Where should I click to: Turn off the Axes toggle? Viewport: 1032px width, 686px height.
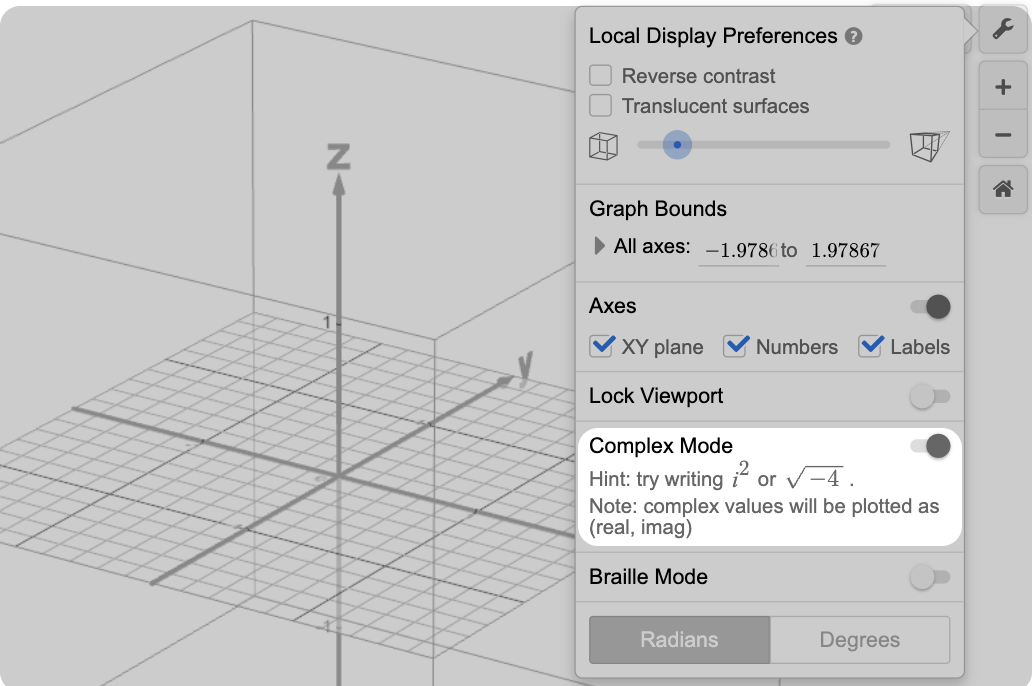tap(930, 307)
